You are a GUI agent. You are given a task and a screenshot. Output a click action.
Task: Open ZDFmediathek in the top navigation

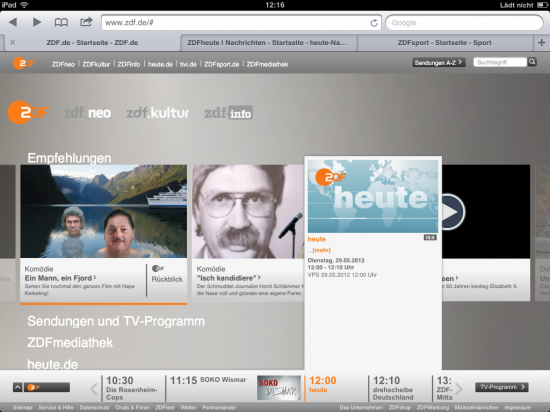[x=267, y=65]
